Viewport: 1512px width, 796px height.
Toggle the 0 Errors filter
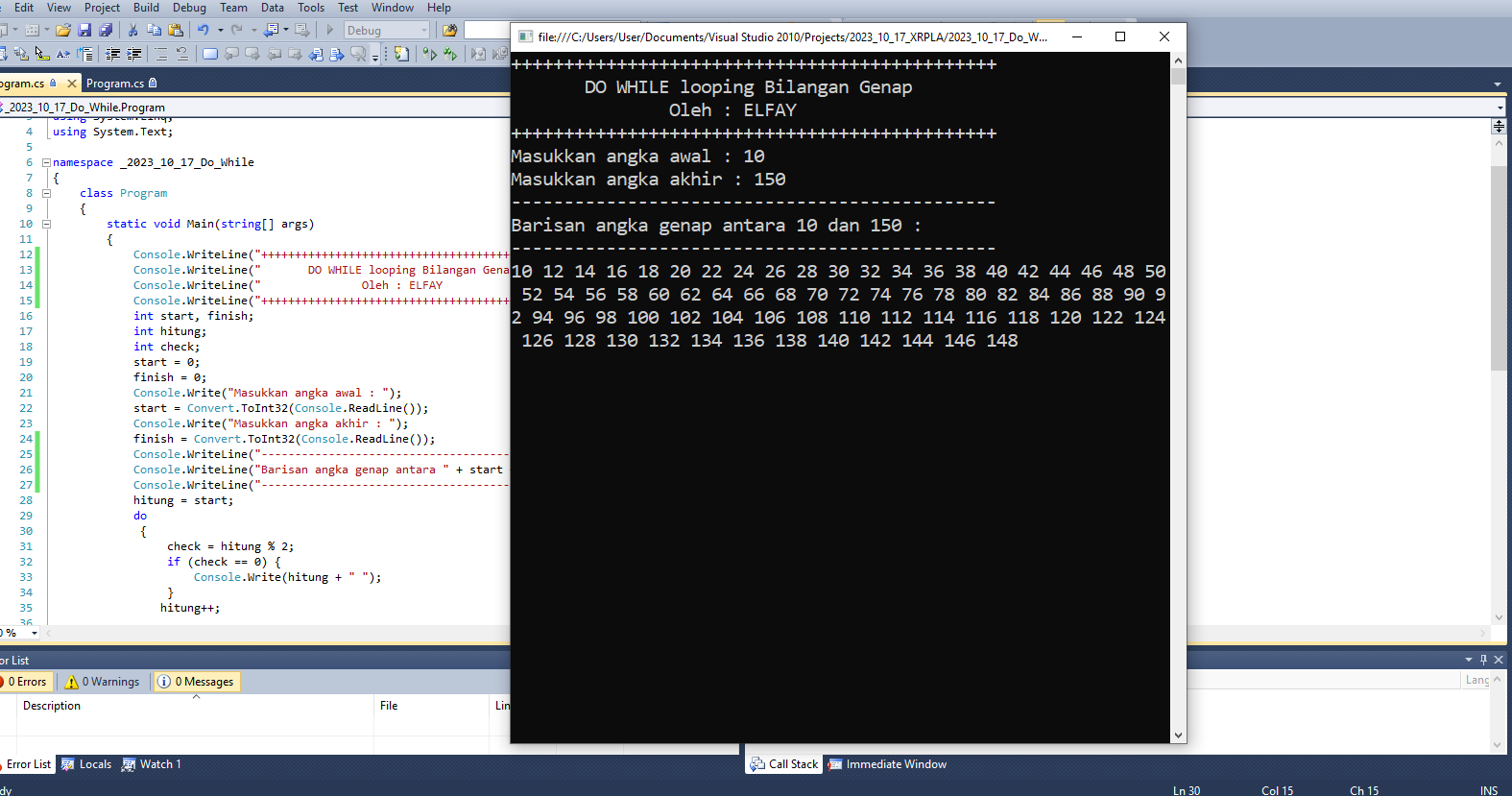(25, 682)
